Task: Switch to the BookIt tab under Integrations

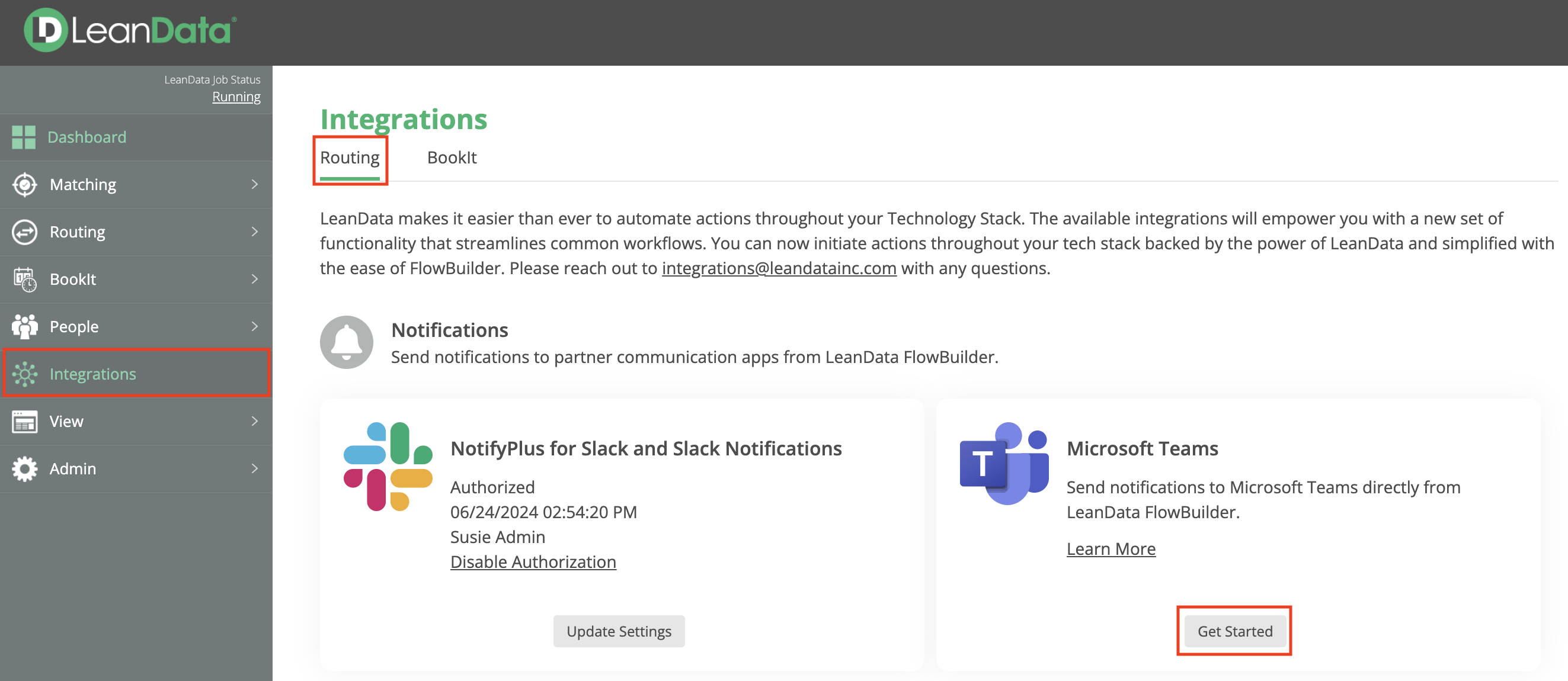Action: [452, 158]
